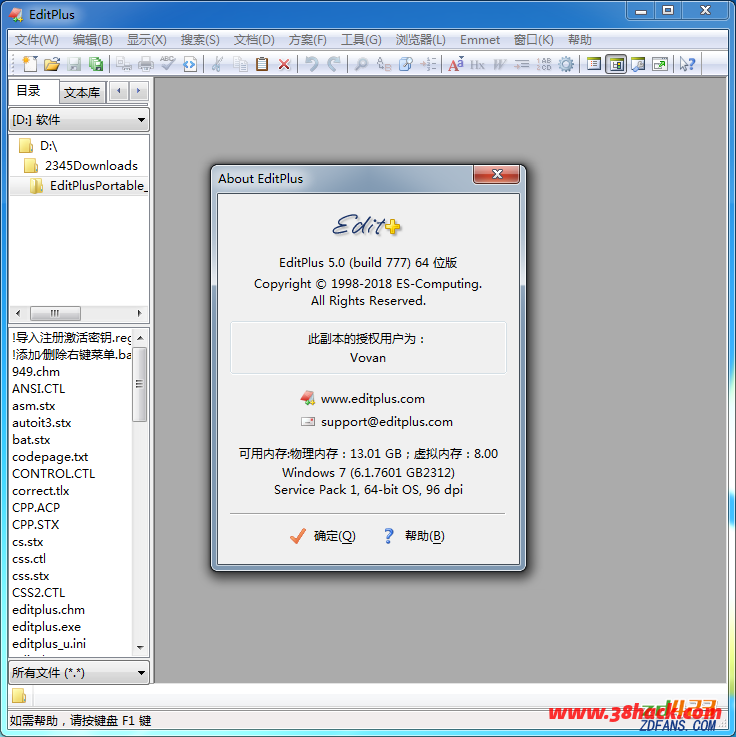Toggle the Directory window button
Viewport: 736px width, 737px height.
point(616,64)
